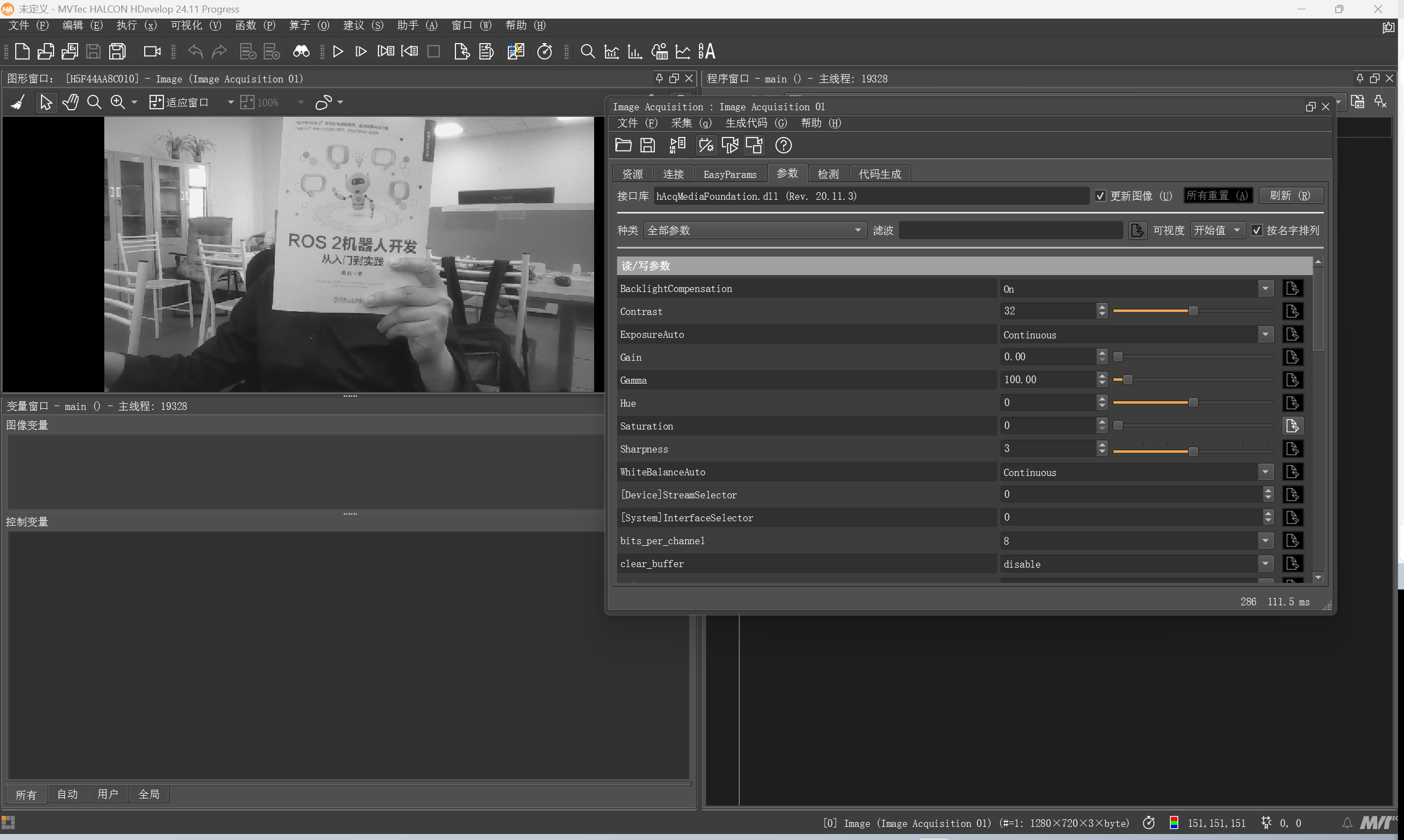
Task: Expand the WhiteBalanceAuto dropdown
Action: coord(1265,472)
